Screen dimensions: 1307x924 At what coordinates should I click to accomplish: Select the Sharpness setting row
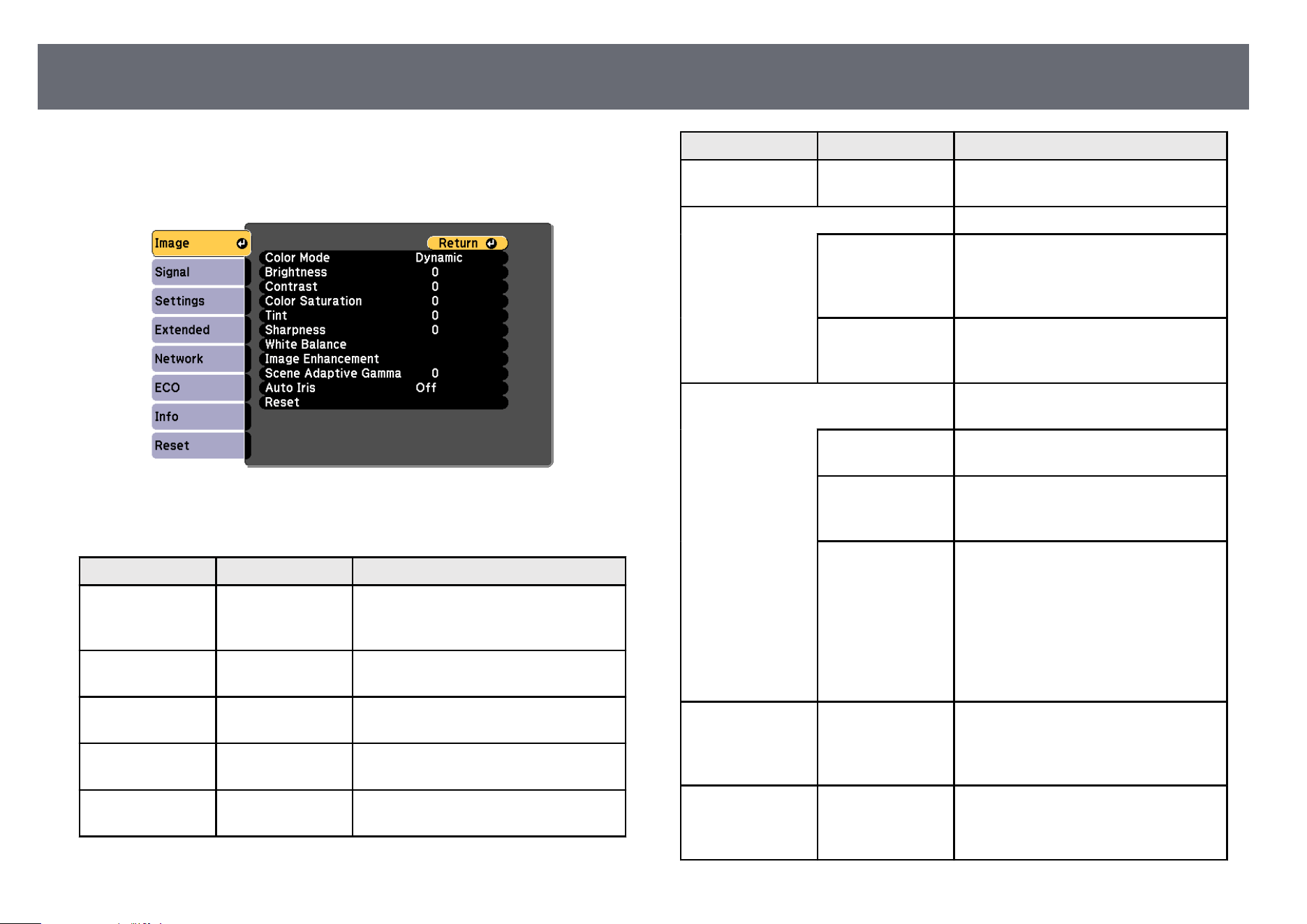(383, 330)
